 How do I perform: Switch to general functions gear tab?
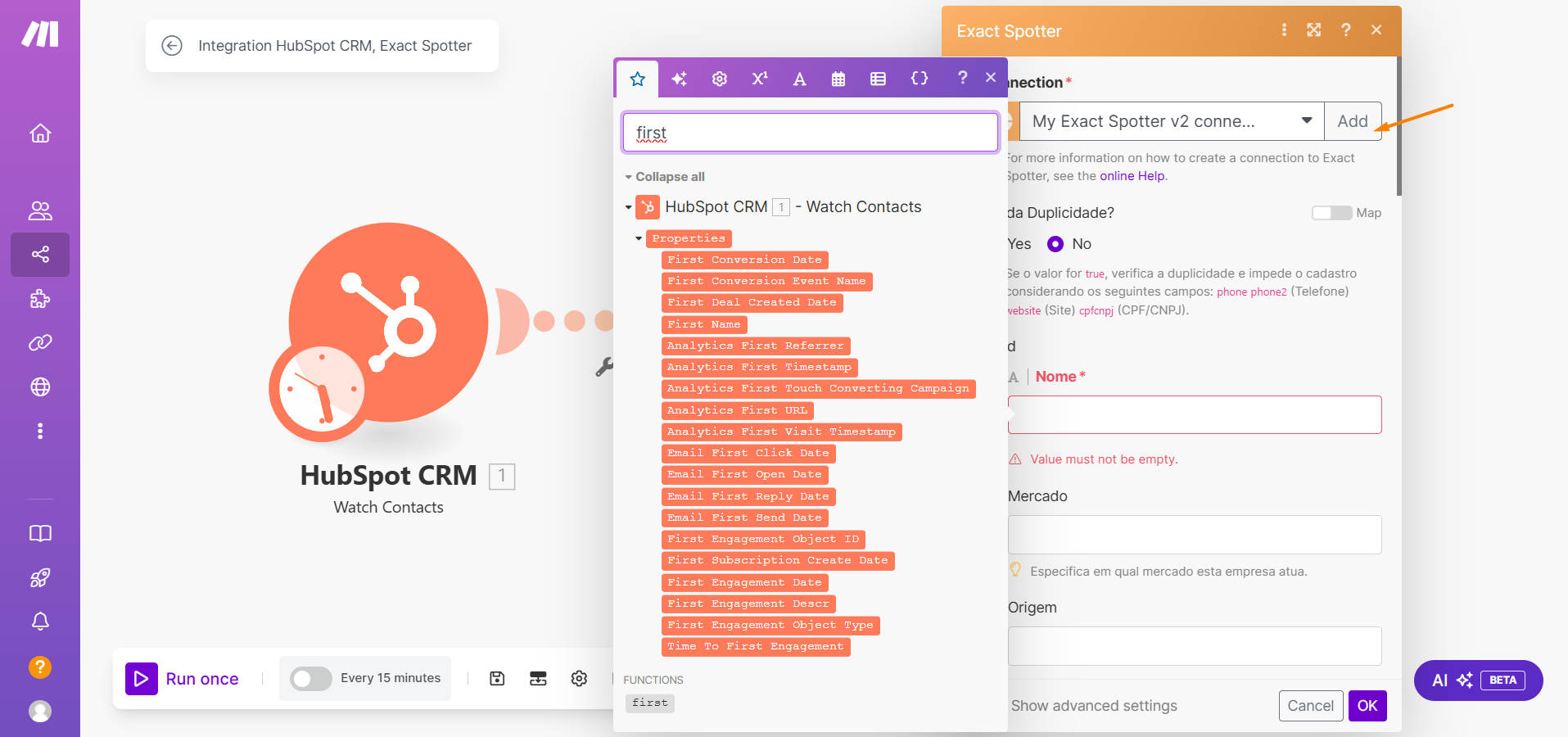(x=720, y=79)
